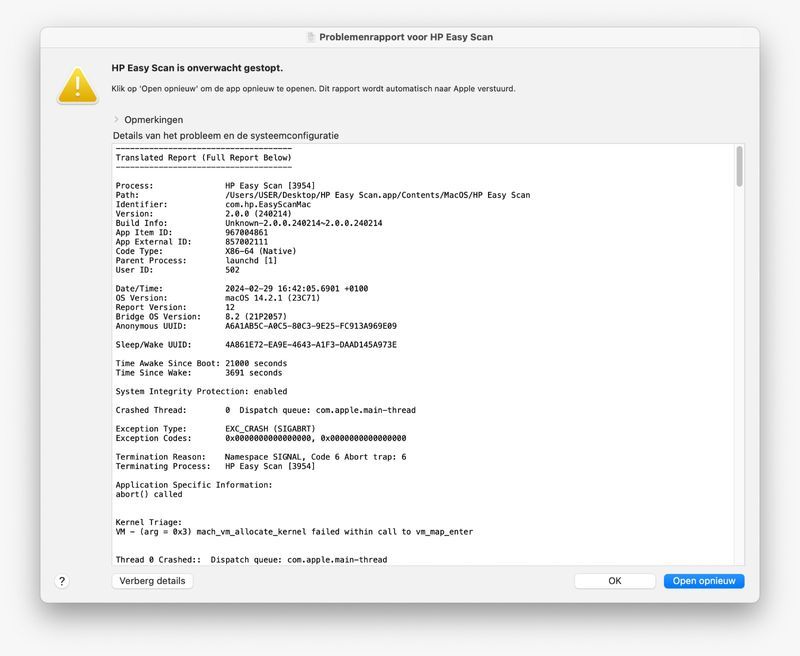Click the Path line in the report
Viewport: 800px width, 656px height.
pyautogui.click(x=322, y=195)
